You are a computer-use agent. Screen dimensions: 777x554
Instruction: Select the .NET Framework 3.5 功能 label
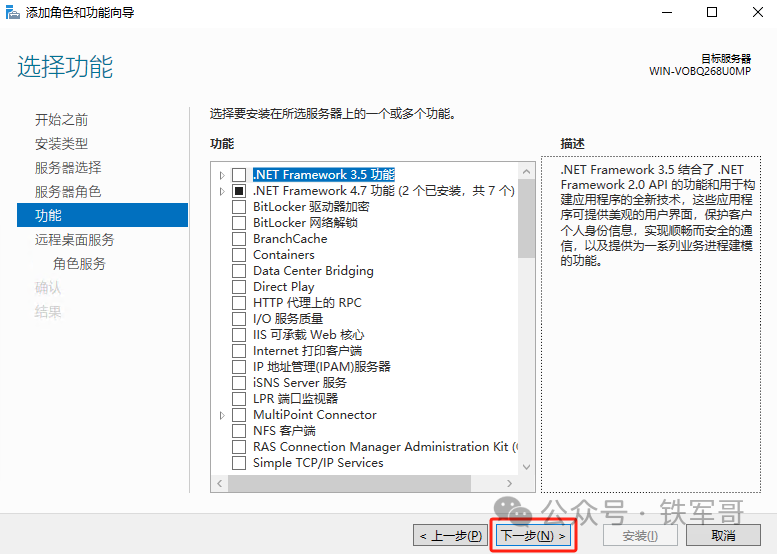pyautogui.click(x=324, y=174)
